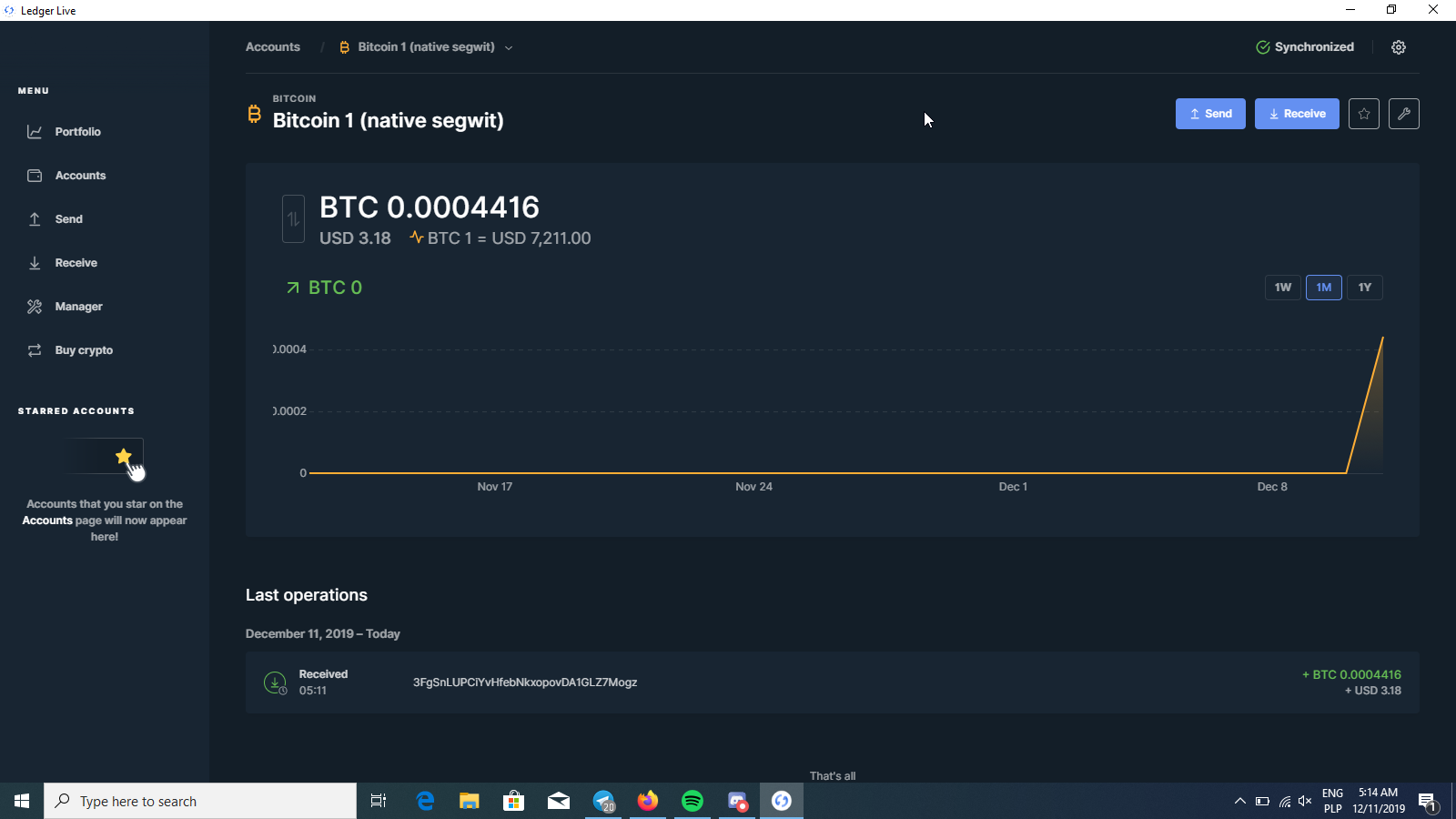Click the Manager tools icon in the sidebar
This screenshot has width=1456, height=819.
pos(35,307)
